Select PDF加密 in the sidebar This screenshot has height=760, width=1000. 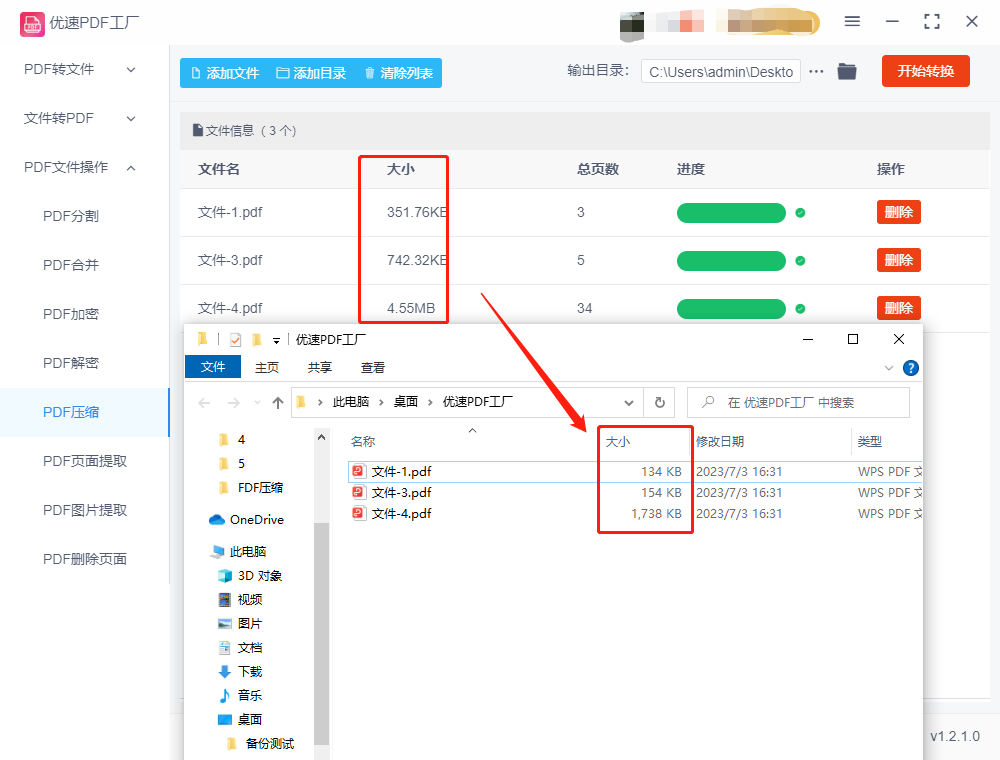[x=71, y=314]
